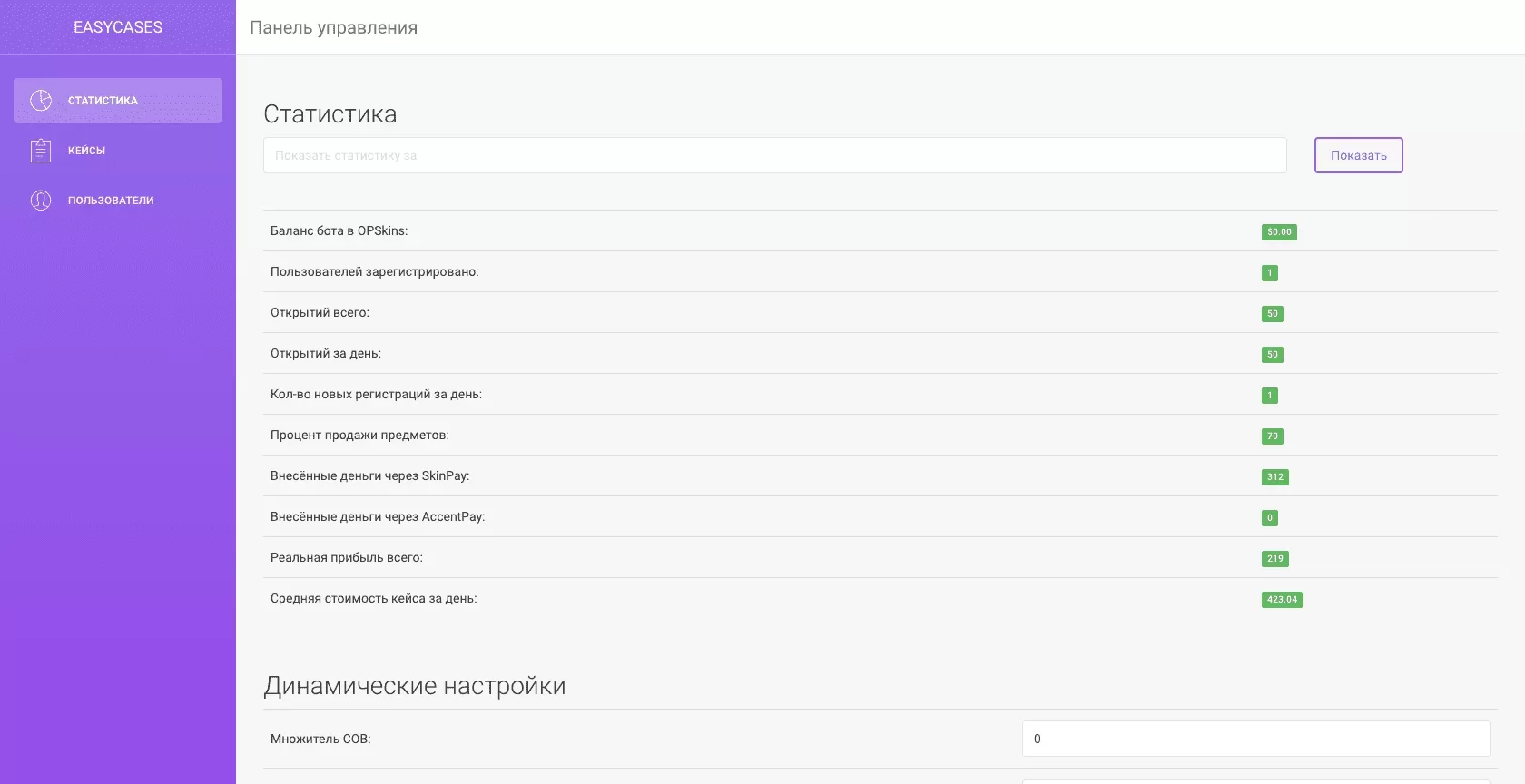Click the badge for Пользователей зарегистрировано
The height and width of the screenshot is (784, 1525).
click(x=1270, y=273)
